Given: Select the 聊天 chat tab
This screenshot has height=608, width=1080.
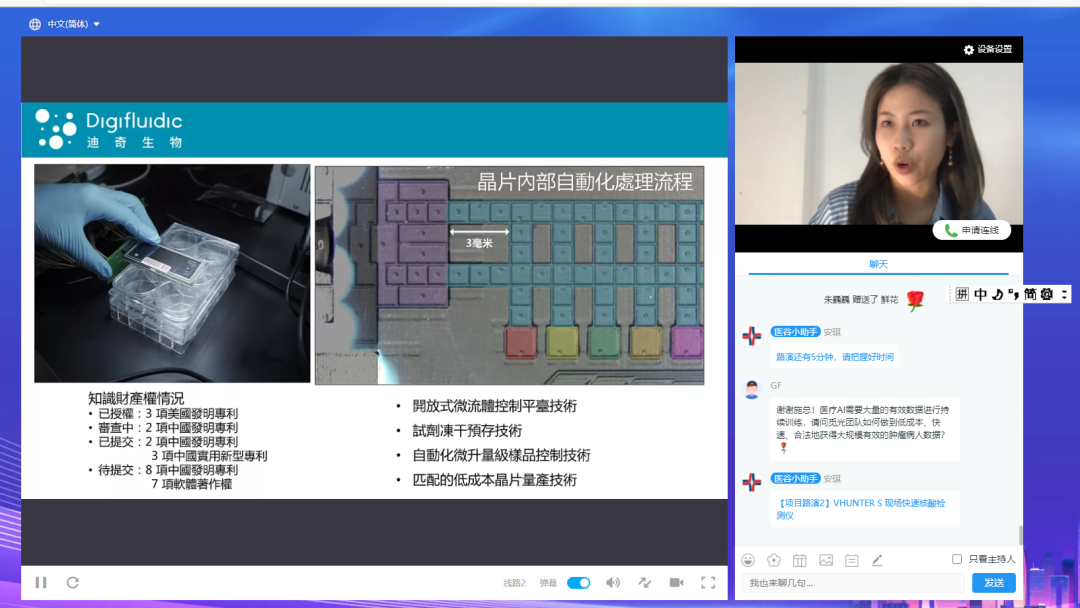Looking at the screenshot, I should pos(878,264).
